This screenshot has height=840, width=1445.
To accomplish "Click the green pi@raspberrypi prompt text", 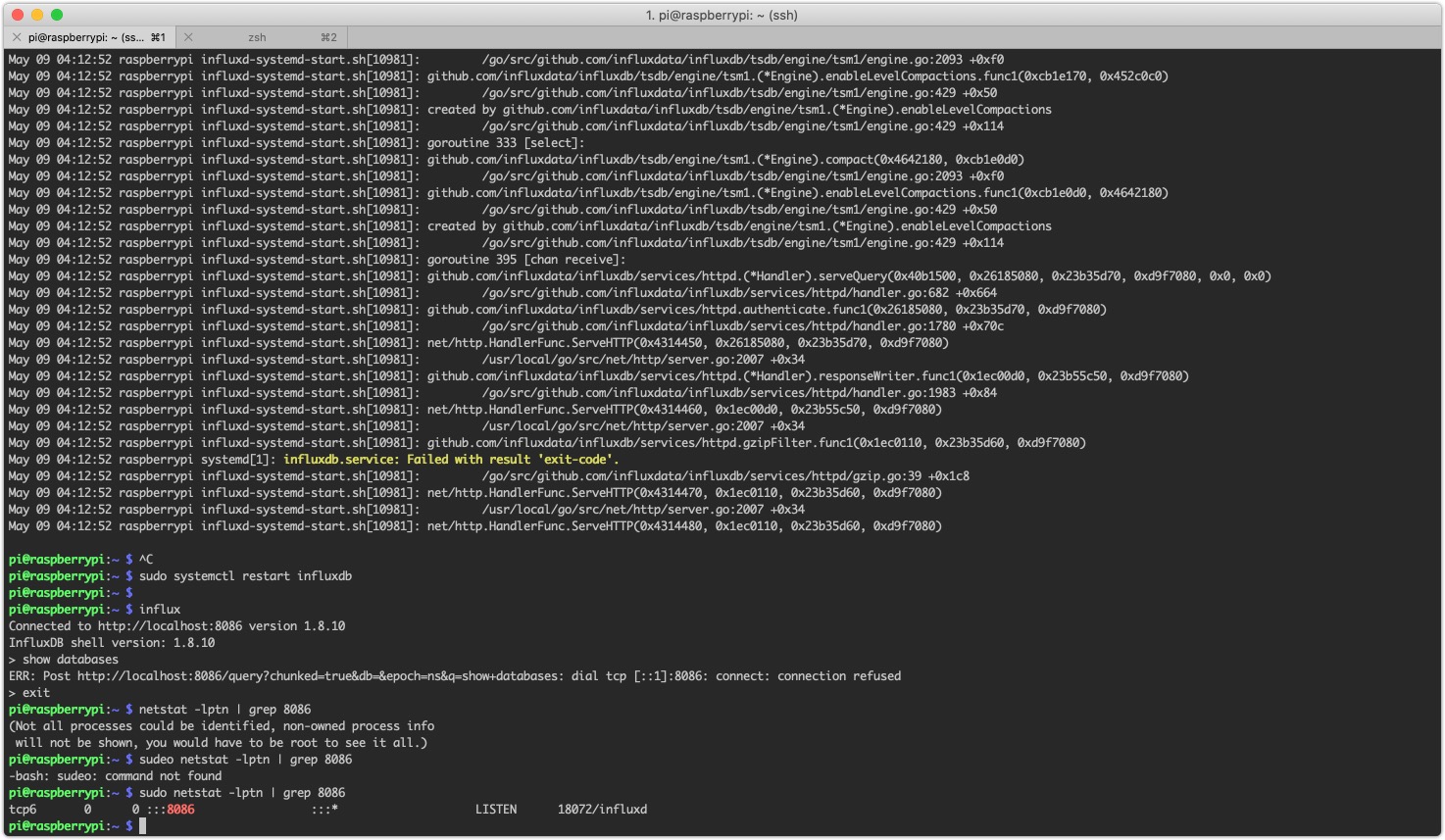I will click(x=54, y=826).
